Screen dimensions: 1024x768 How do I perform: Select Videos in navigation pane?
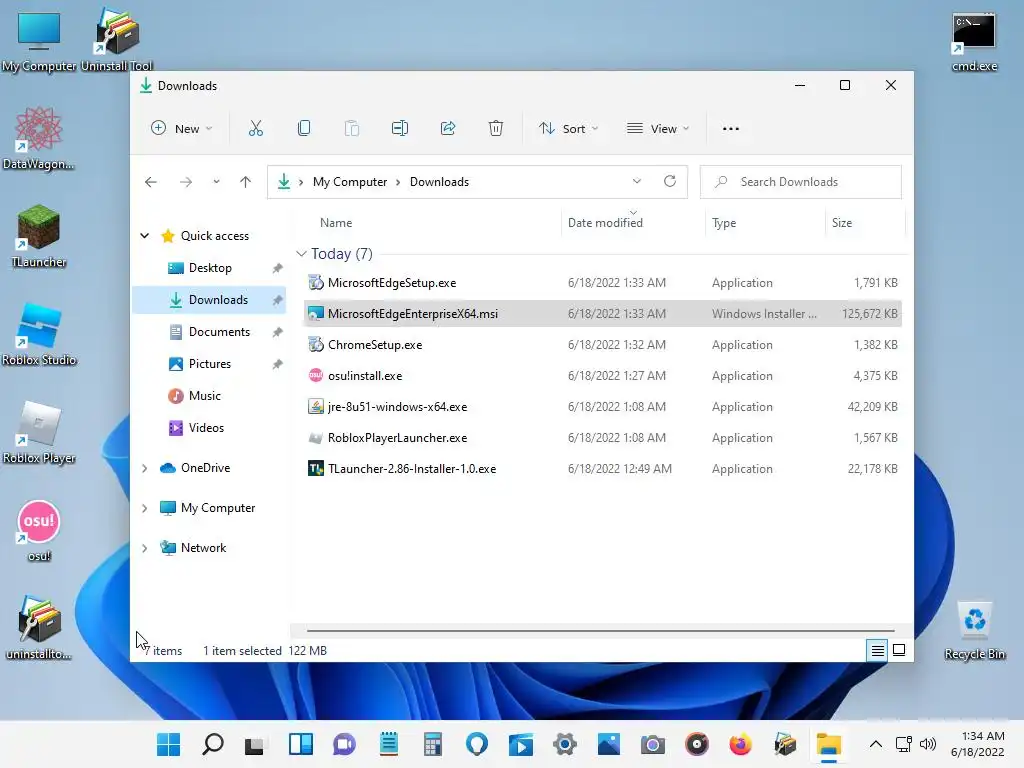tap(209, 428)
